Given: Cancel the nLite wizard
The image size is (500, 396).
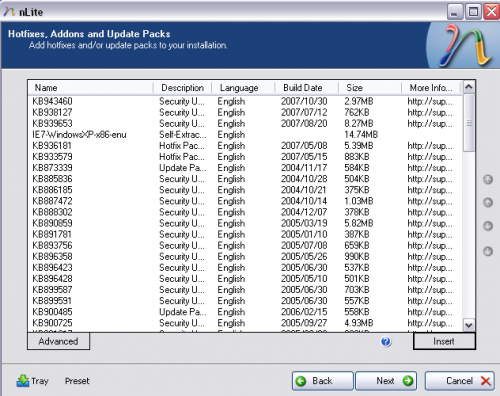Looking at the screenshot, I should [x=460, y=381].
